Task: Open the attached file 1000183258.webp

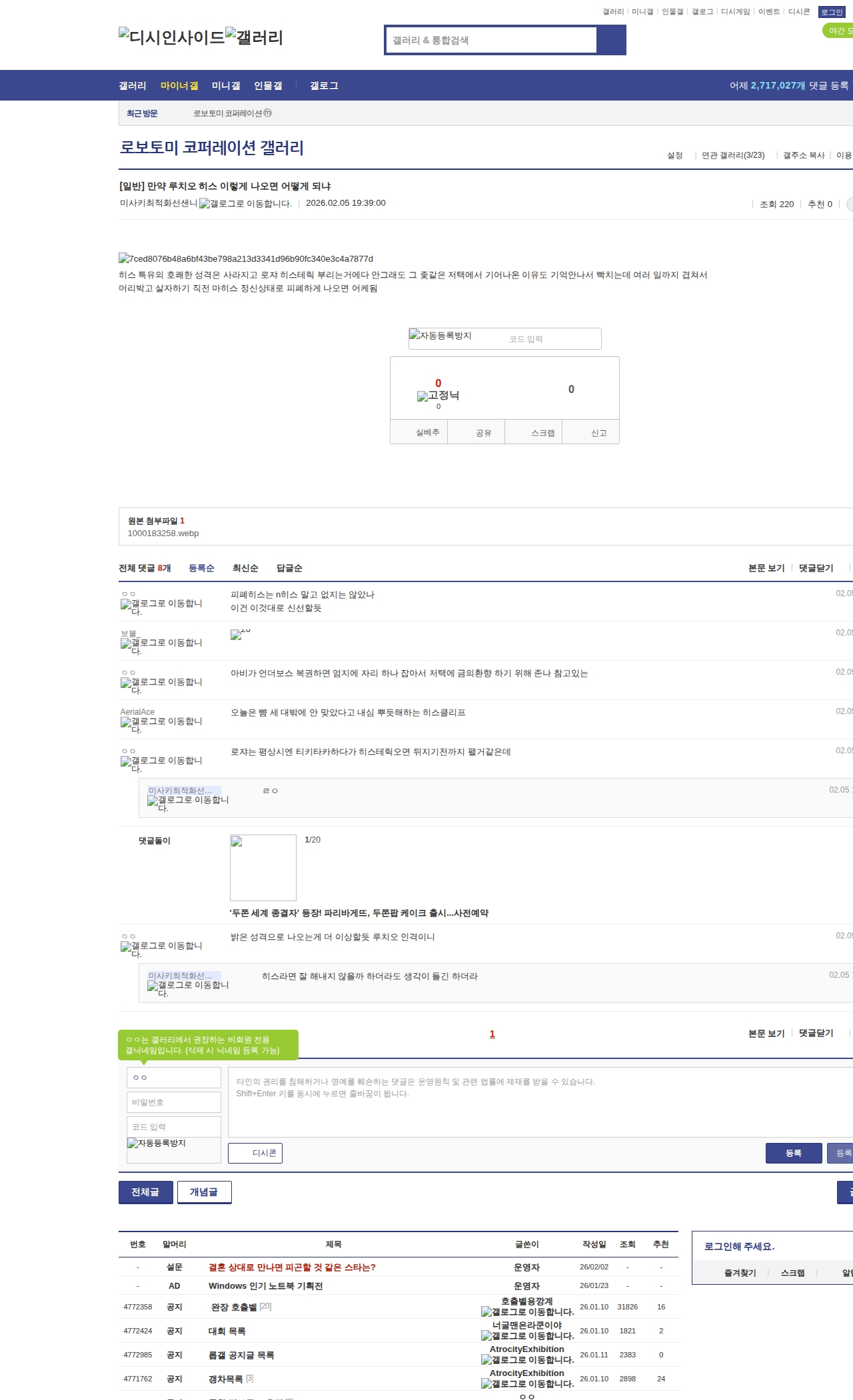Action: (x=163, y=533)
